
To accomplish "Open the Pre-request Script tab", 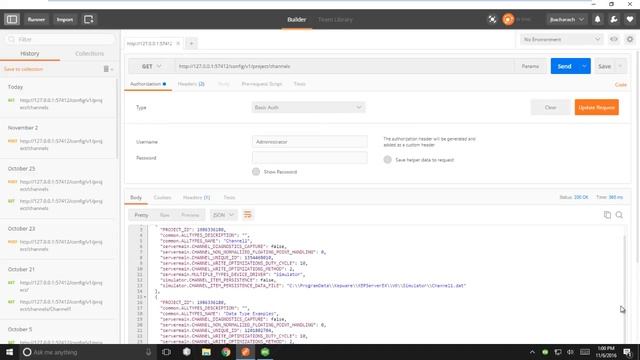I will [262, 84].
